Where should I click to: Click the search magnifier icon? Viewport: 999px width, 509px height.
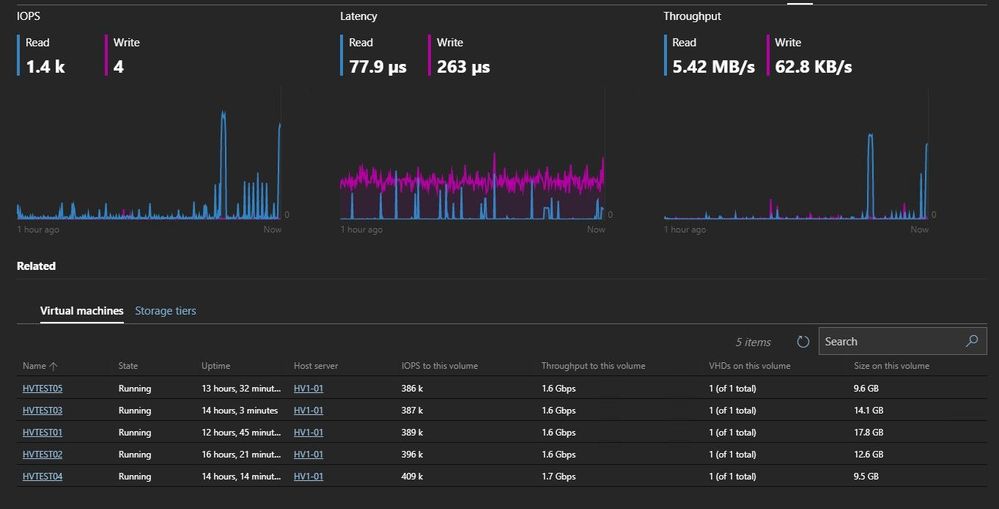tap(972, 341)
